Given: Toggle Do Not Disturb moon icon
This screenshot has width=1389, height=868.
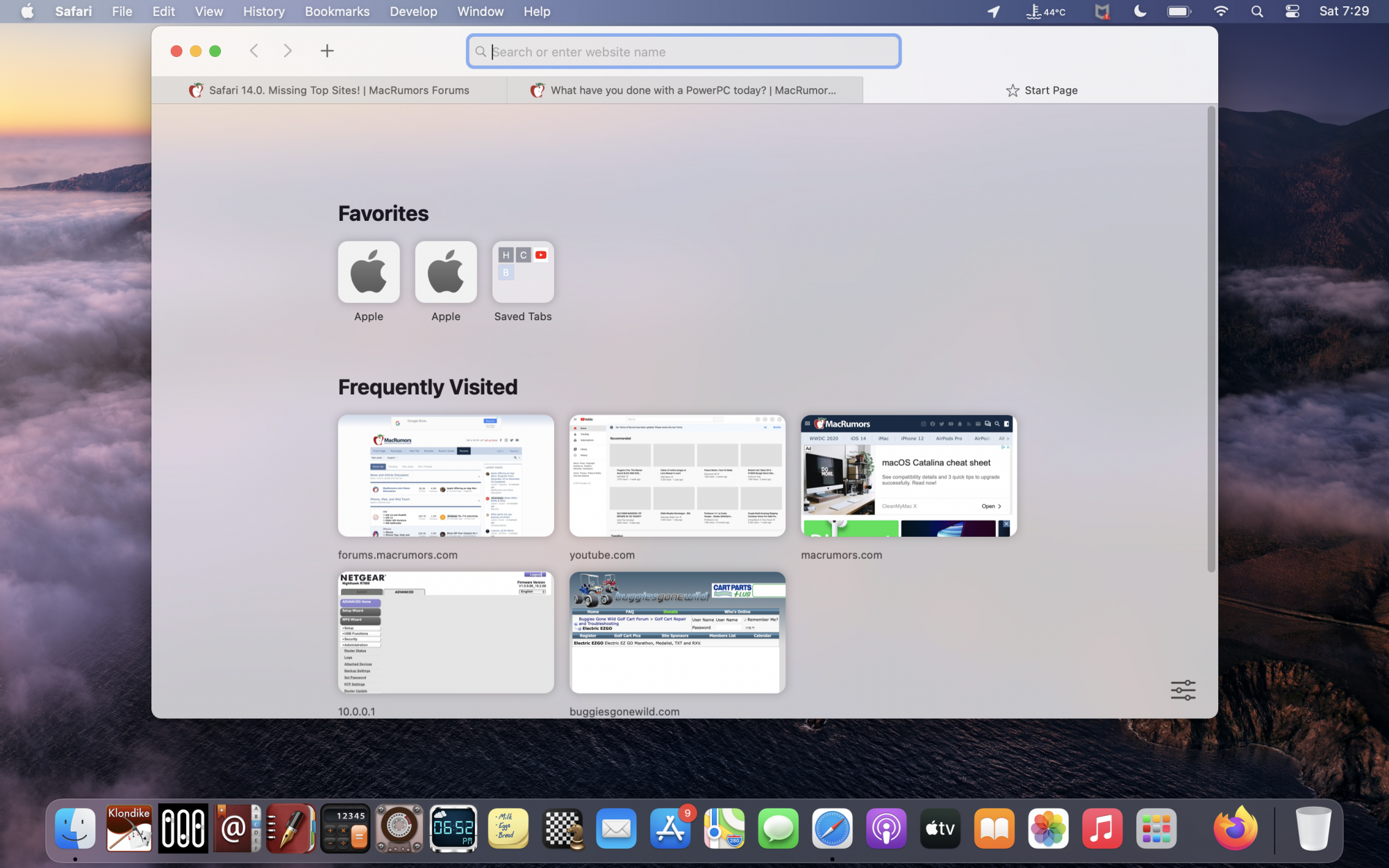Looking at the screenshot, I should [x=1140, y=11].
